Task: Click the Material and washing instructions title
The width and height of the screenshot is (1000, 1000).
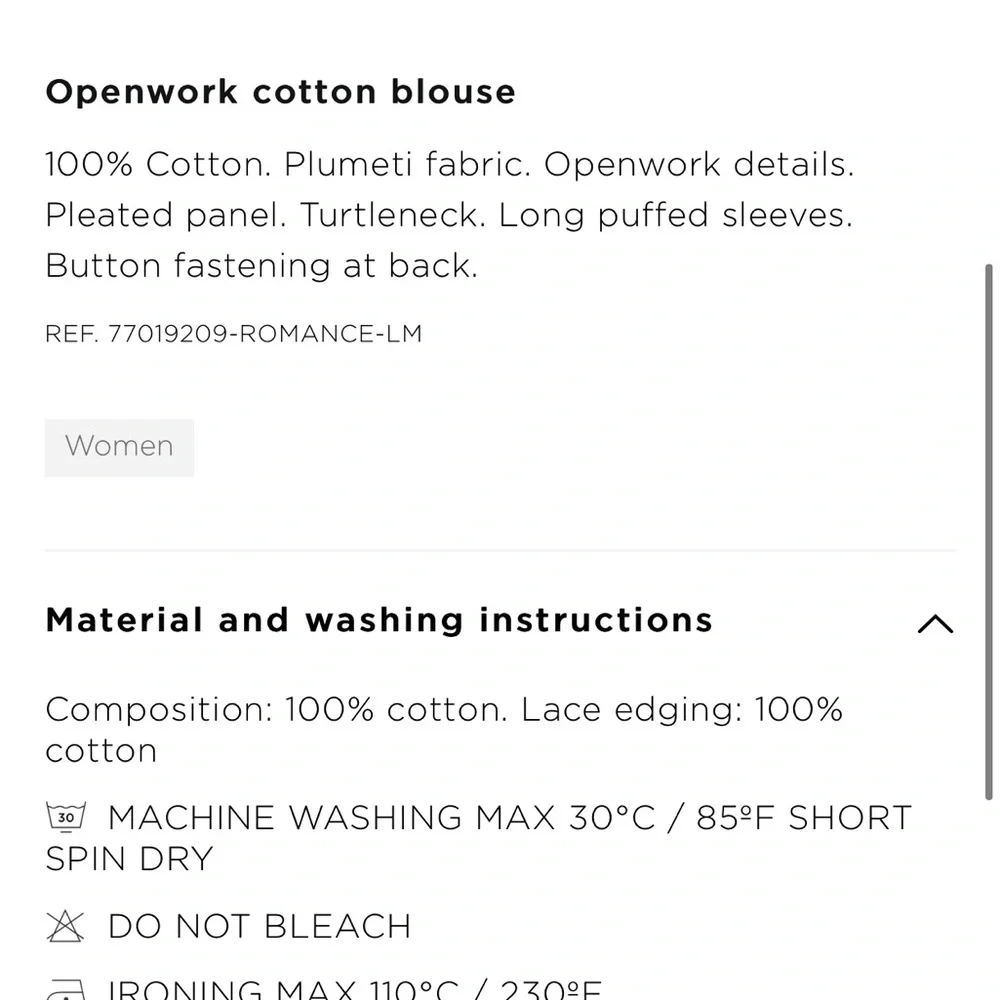Action: coord(379,620)
